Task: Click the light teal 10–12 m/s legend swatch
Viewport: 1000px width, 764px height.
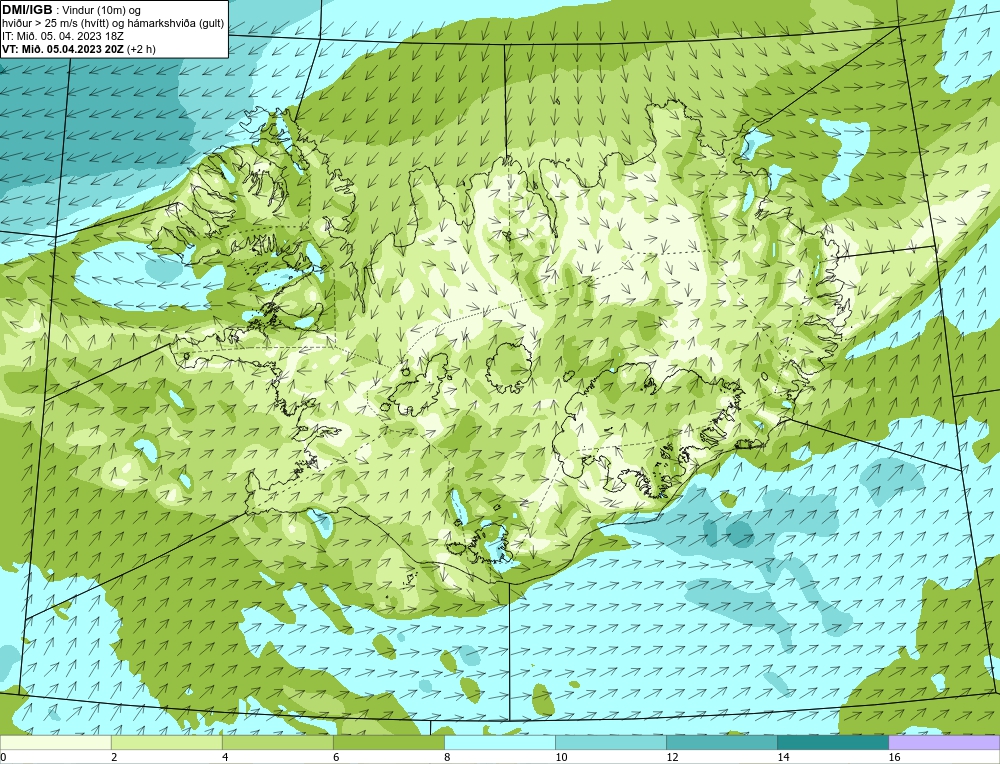Action: click(x=611, y=742)
